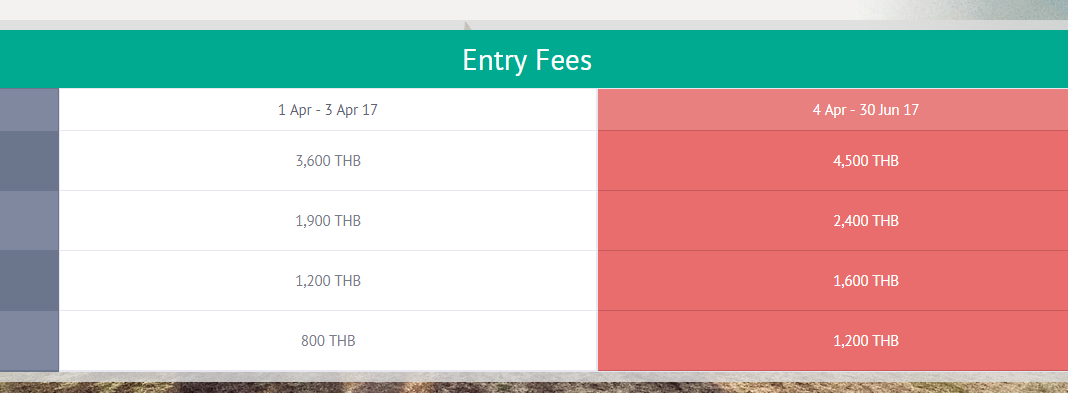
Task: Click the small triangle pointer above Entry Fees header
Action: 467,26
